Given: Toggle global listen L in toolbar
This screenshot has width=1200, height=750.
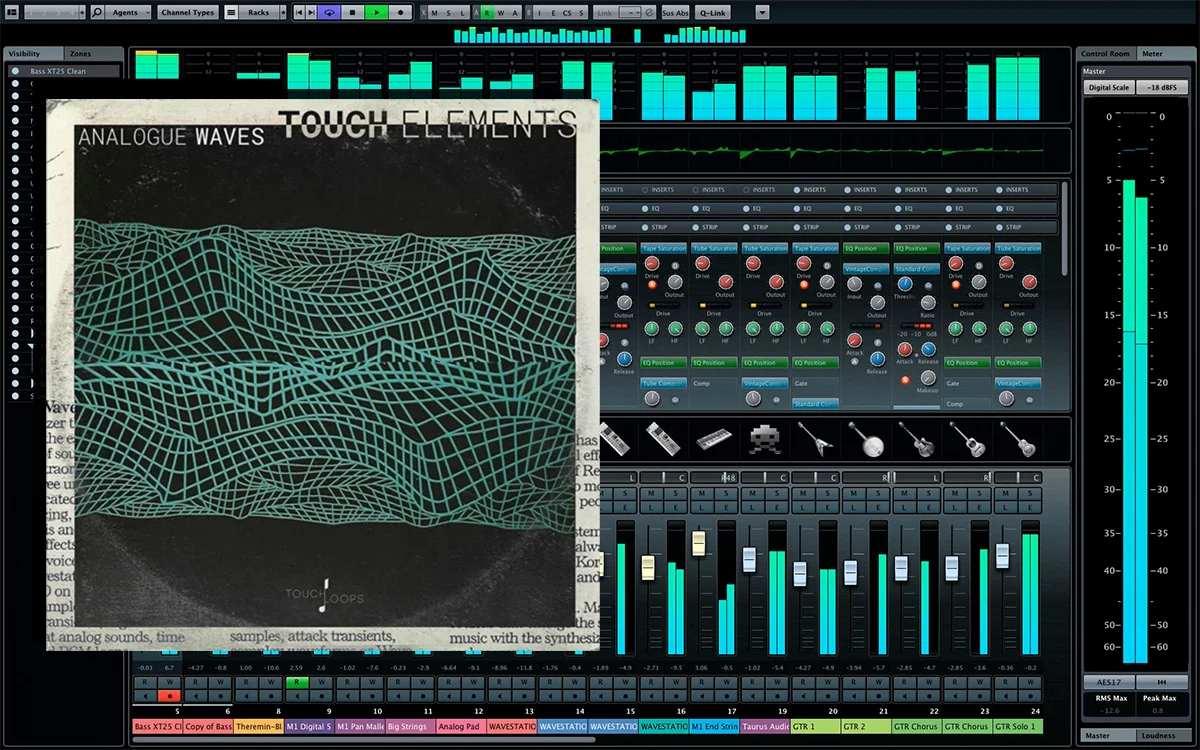Looking at the screenshot, I should point(463,12).
